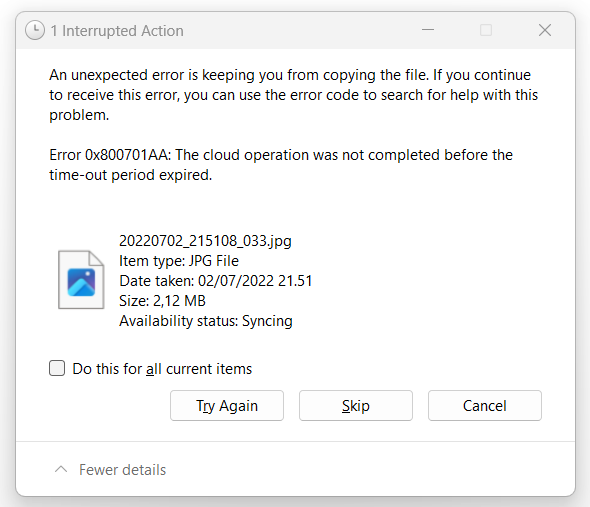The height and width of the screenshot is (507, 590).
Task: Click the 'Availability status: Syncing' line
Action: point(206,321)
